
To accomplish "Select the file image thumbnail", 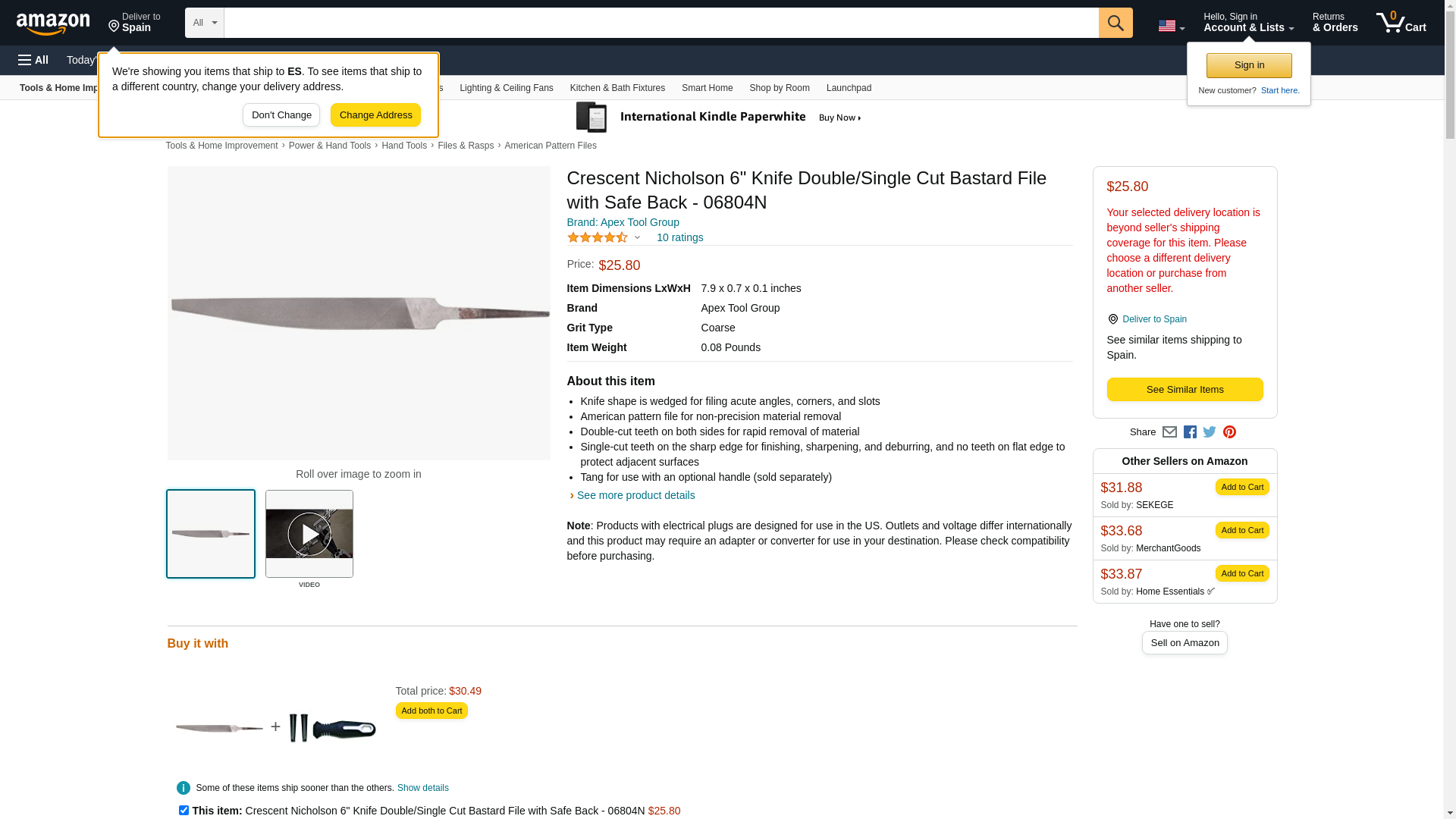I will click(x=211, y=534).
